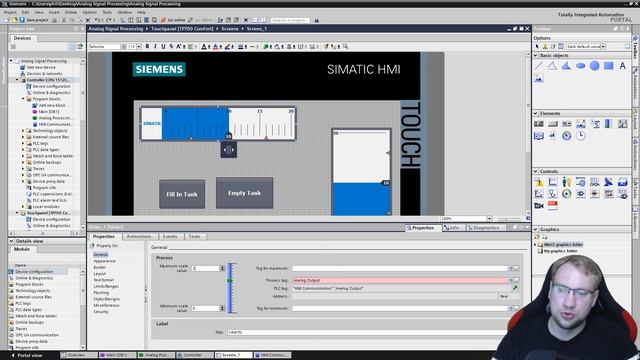Select the Polygon basic object tool
This screenshot has width=640, height=360.
(566, 66)
